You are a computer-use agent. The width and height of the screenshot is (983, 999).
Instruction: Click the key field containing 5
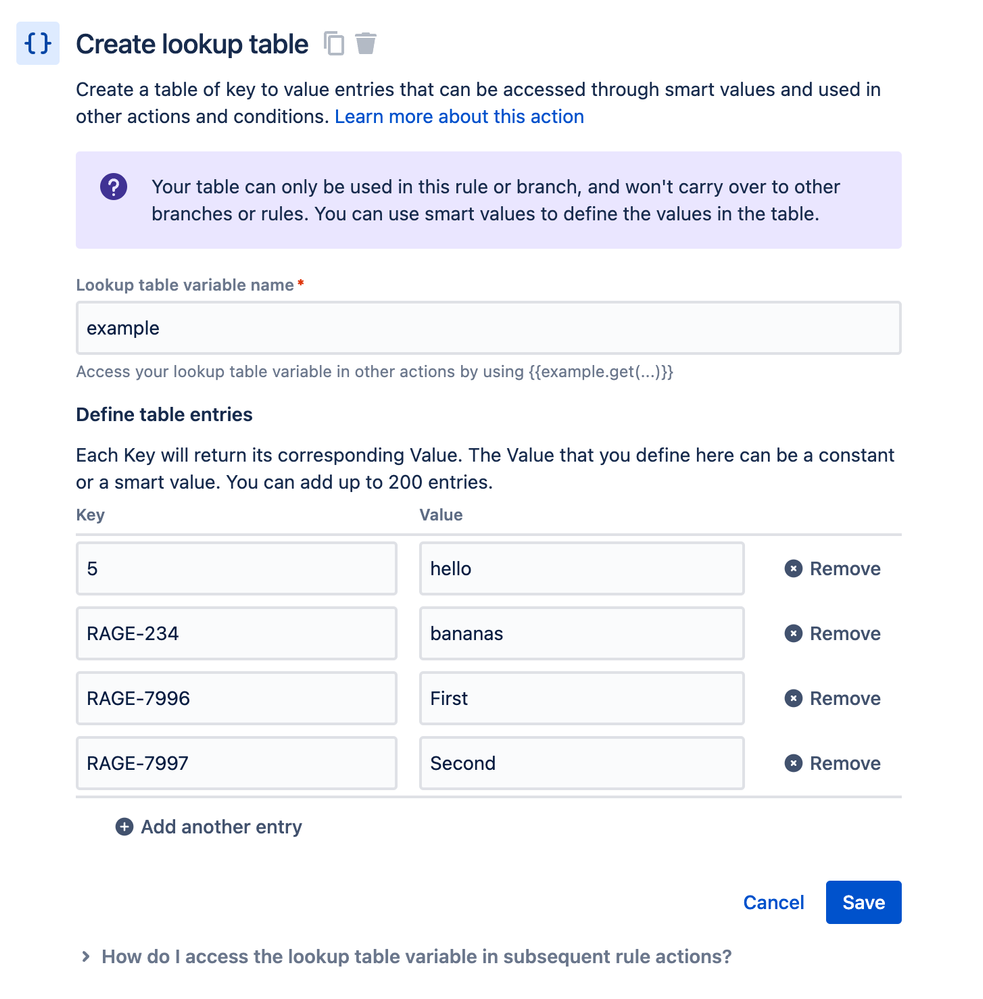236,569
